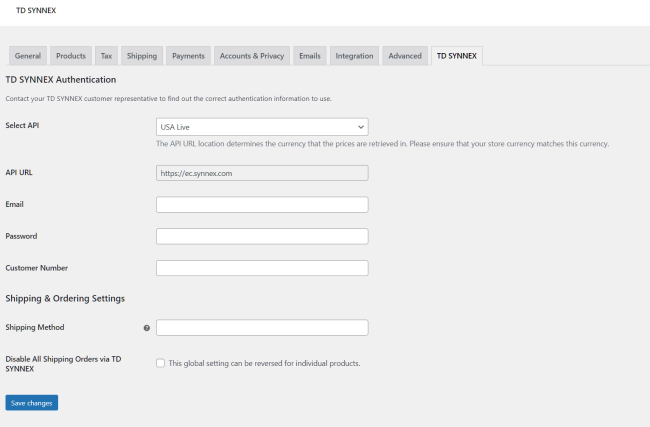Click the Save changes button
Viewport: 650px width, 427px height.
pyautogui.click(x=32, y=403)
